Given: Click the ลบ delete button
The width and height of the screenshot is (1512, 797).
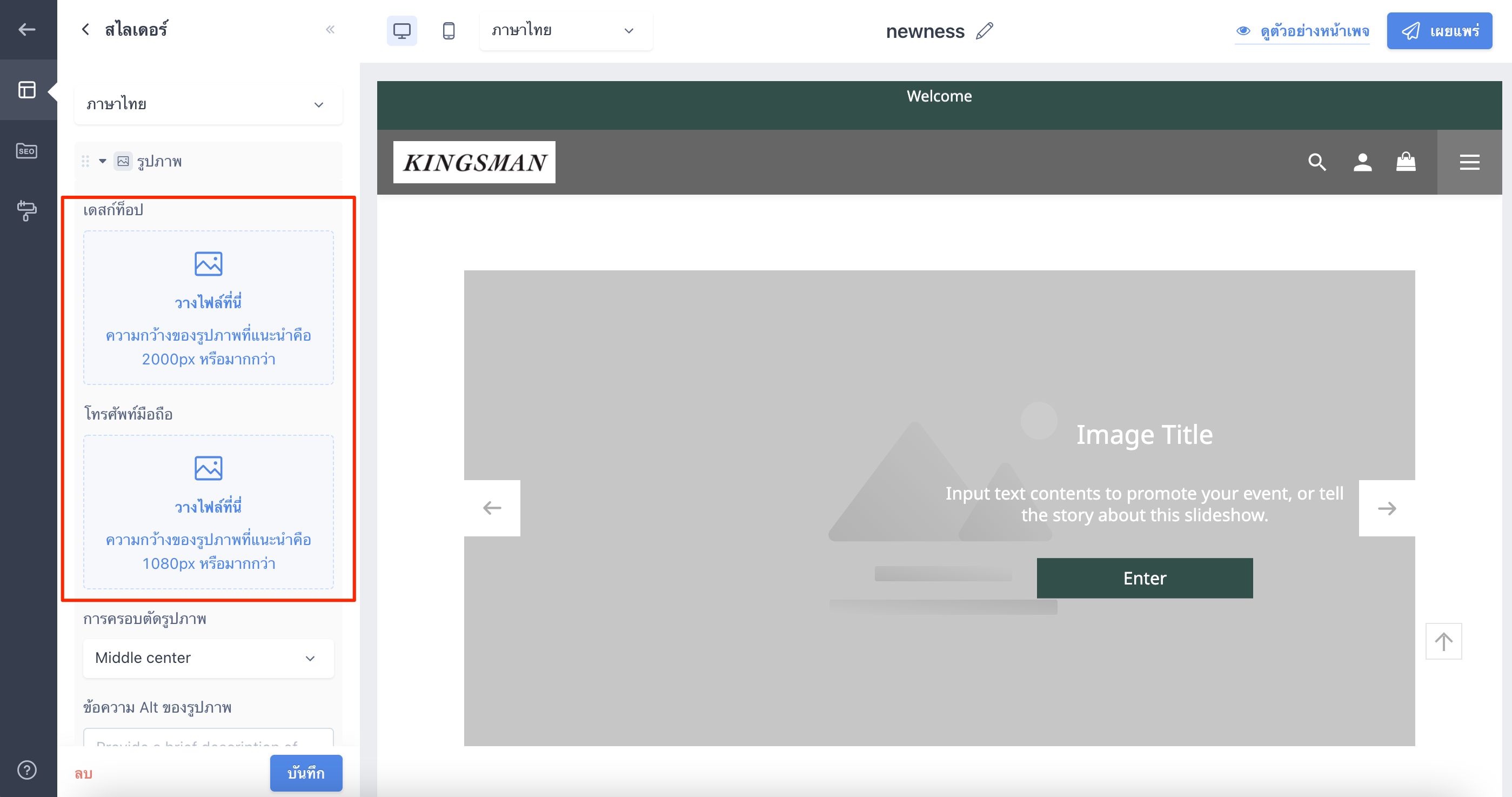Looking at the screenshot, I should (83, 774).
